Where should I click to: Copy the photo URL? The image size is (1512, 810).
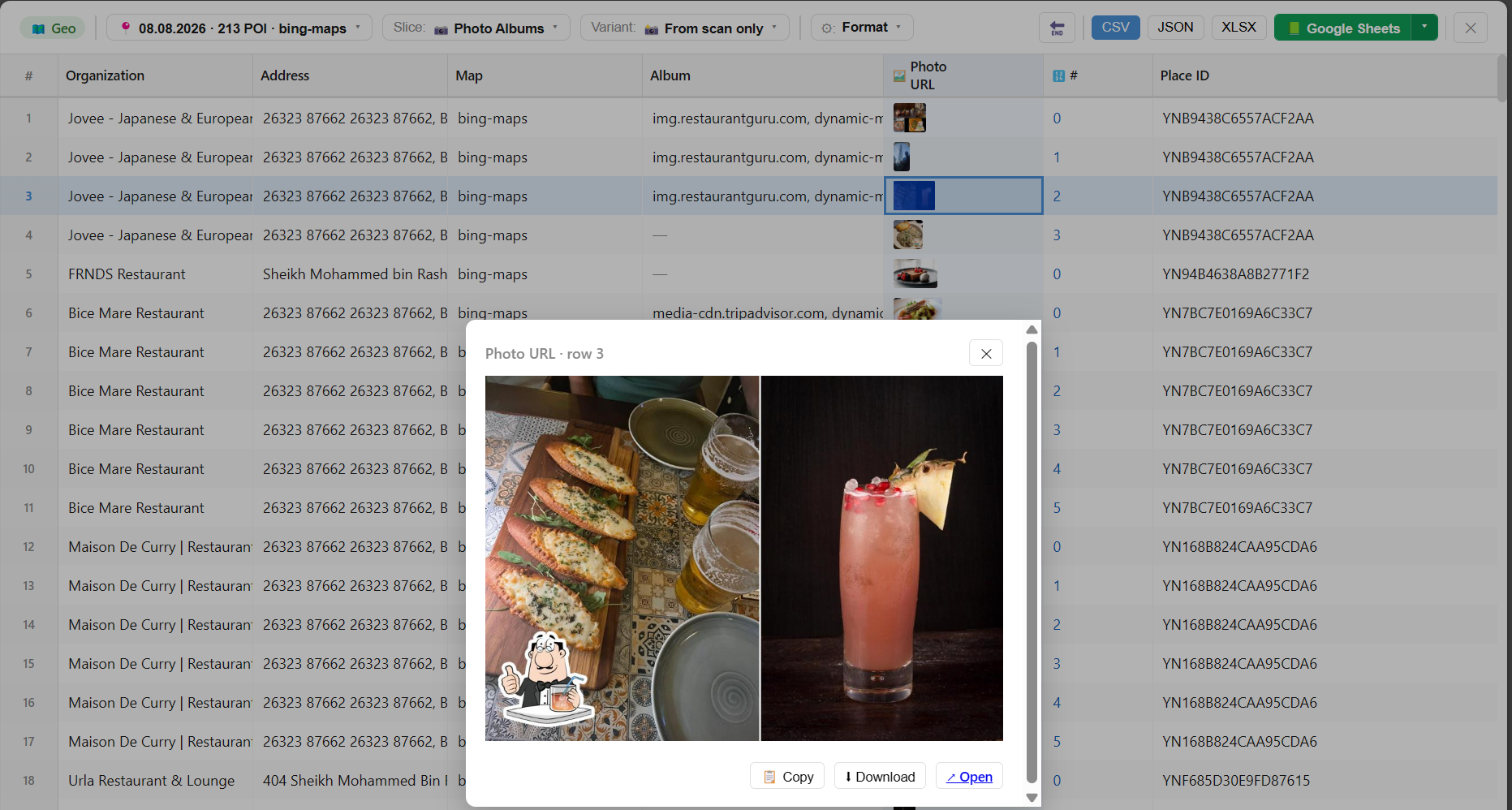(x=787, y=776)
